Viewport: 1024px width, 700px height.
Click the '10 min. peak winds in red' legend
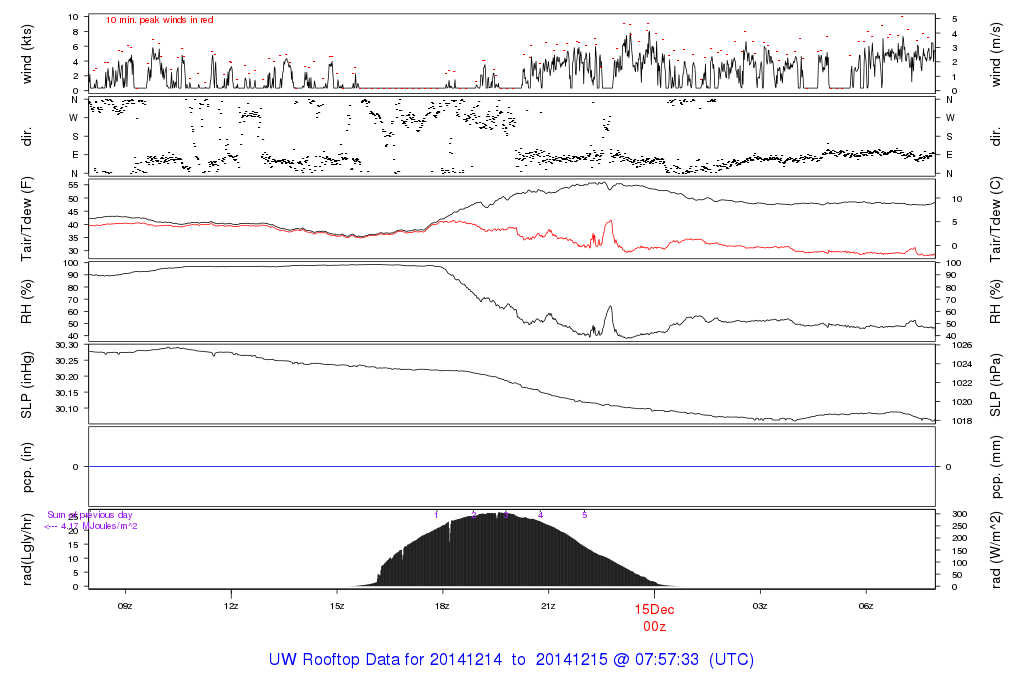pyautogui.click(x=159, y=19)
